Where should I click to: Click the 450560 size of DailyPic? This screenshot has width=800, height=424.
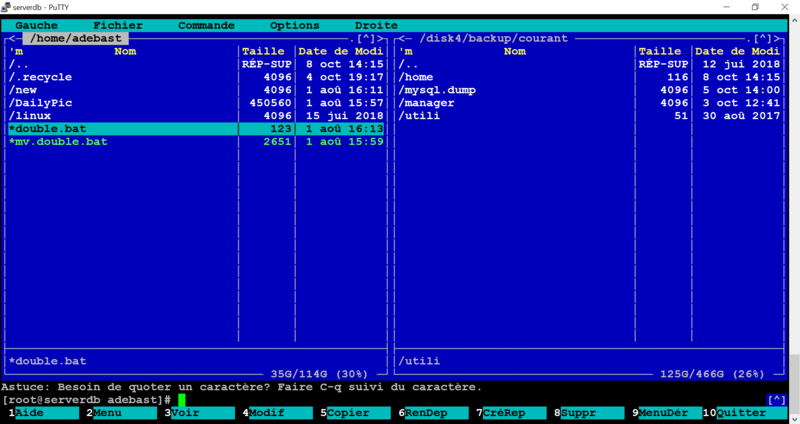click(x=270, y=103)
